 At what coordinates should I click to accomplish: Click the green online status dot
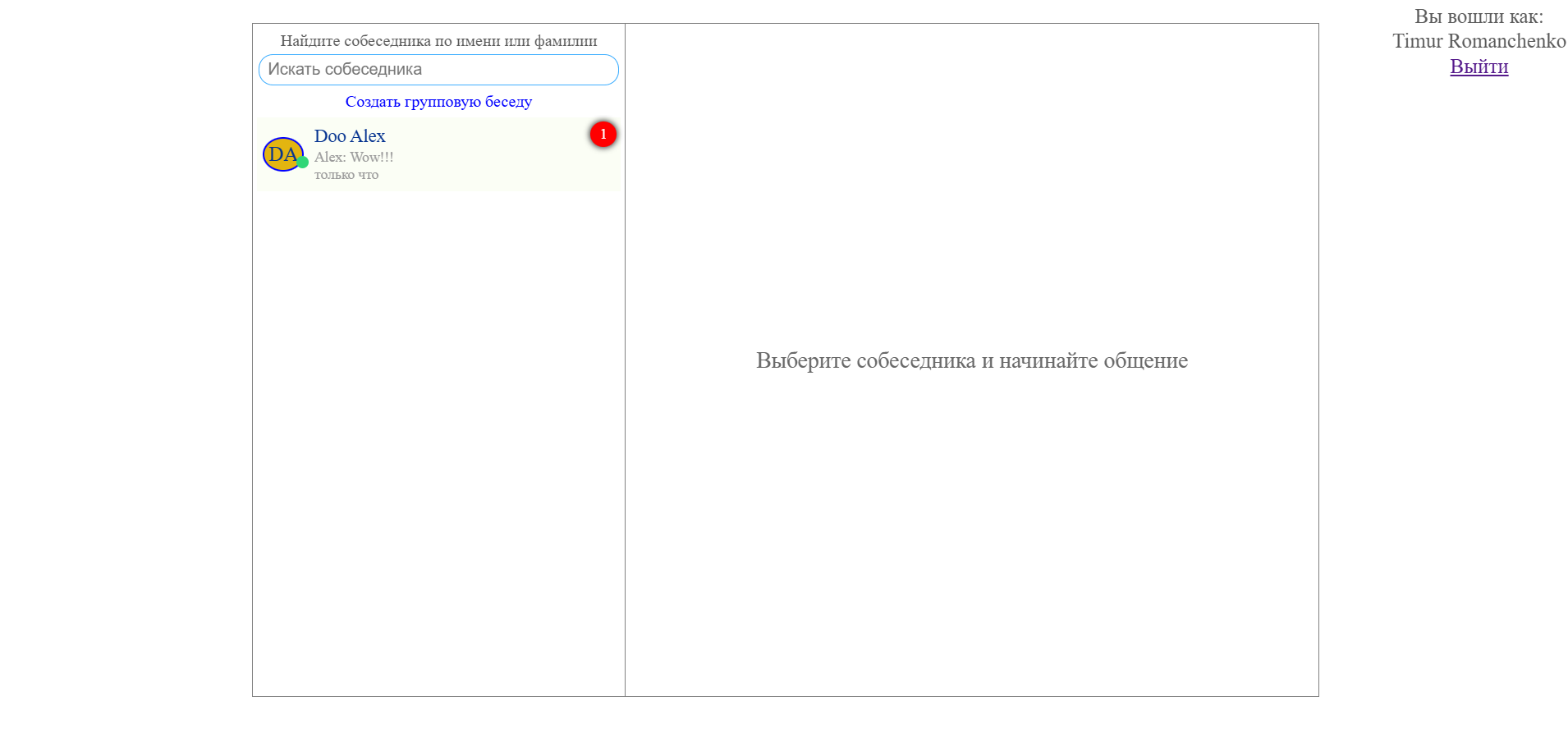(x=302, y=163)
